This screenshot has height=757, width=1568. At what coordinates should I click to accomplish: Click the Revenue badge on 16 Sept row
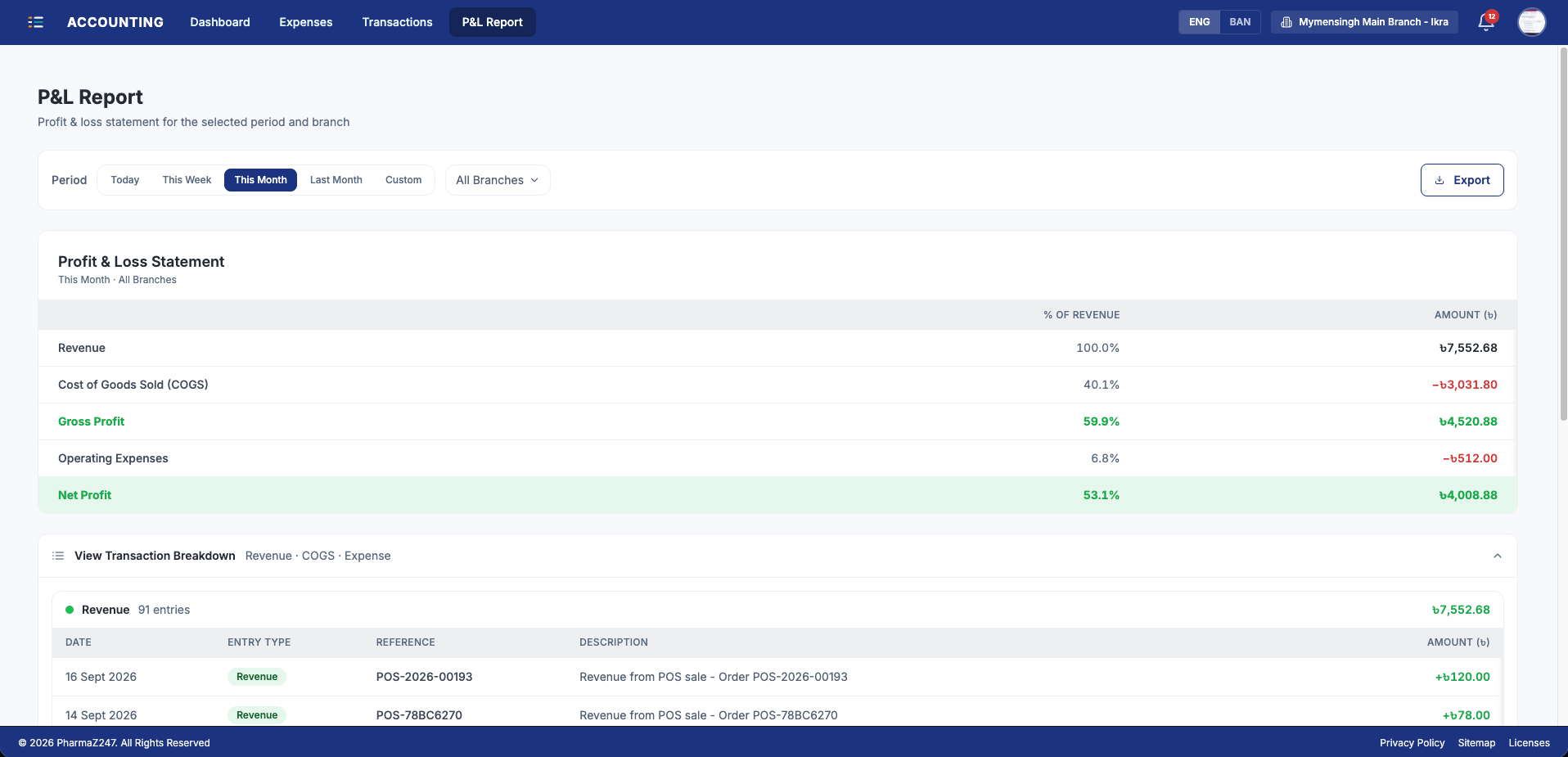pyautogui.click(x=257, y=677)
